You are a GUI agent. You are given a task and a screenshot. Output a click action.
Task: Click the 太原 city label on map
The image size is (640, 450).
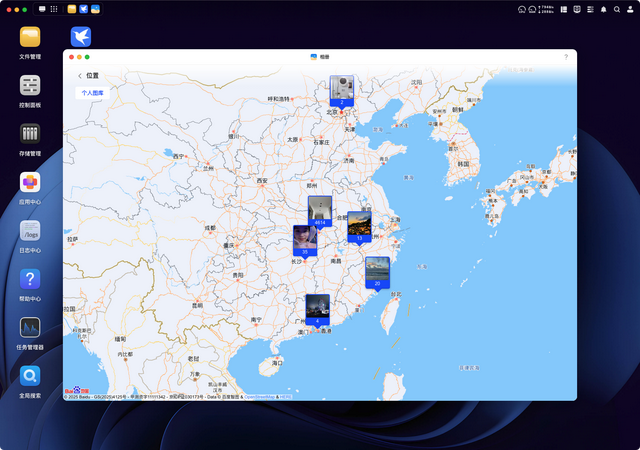pyautogui.click(x=292, y=140)
